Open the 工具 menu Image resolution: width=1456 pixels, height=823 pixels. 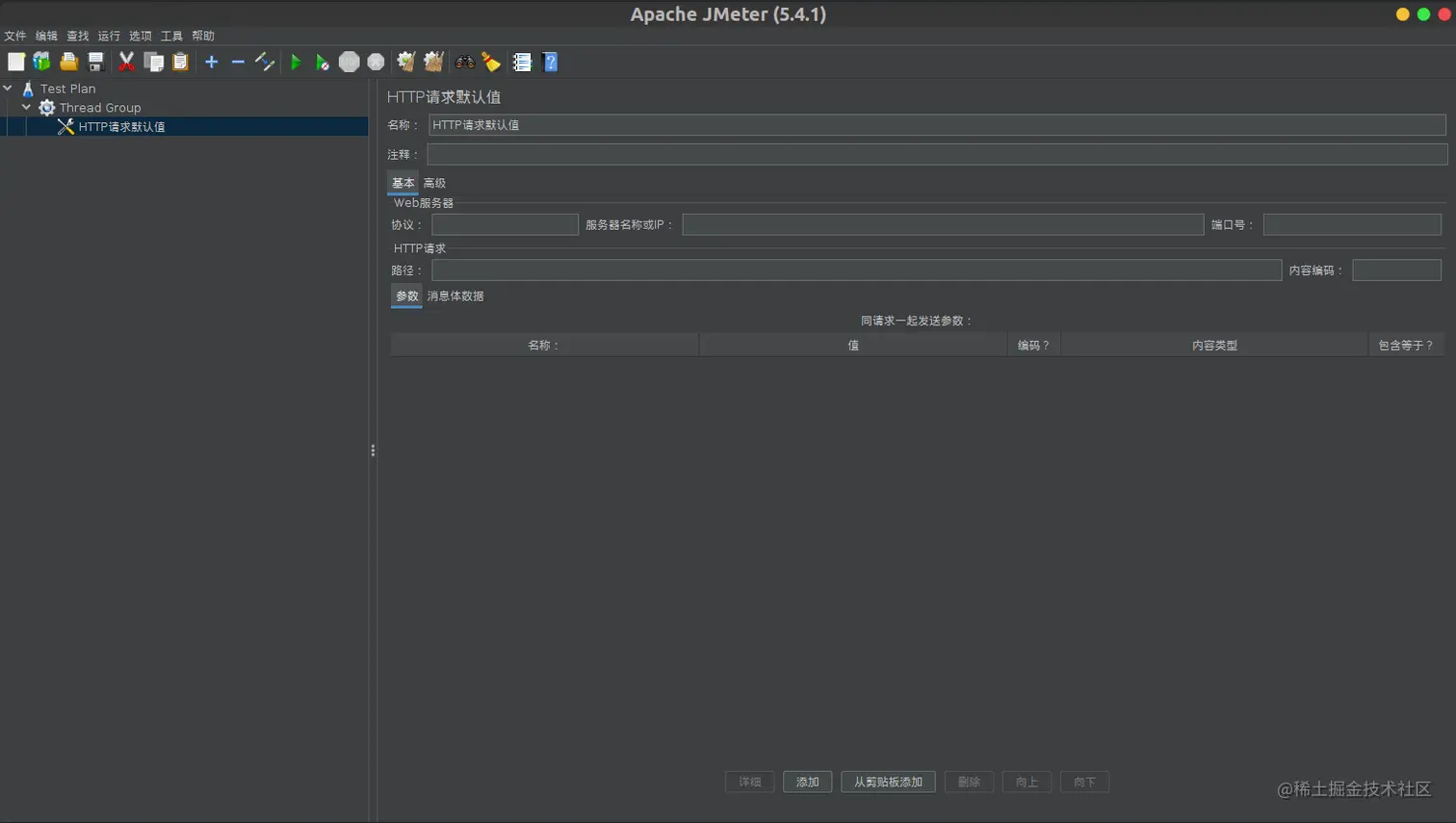tap(171, 36)
